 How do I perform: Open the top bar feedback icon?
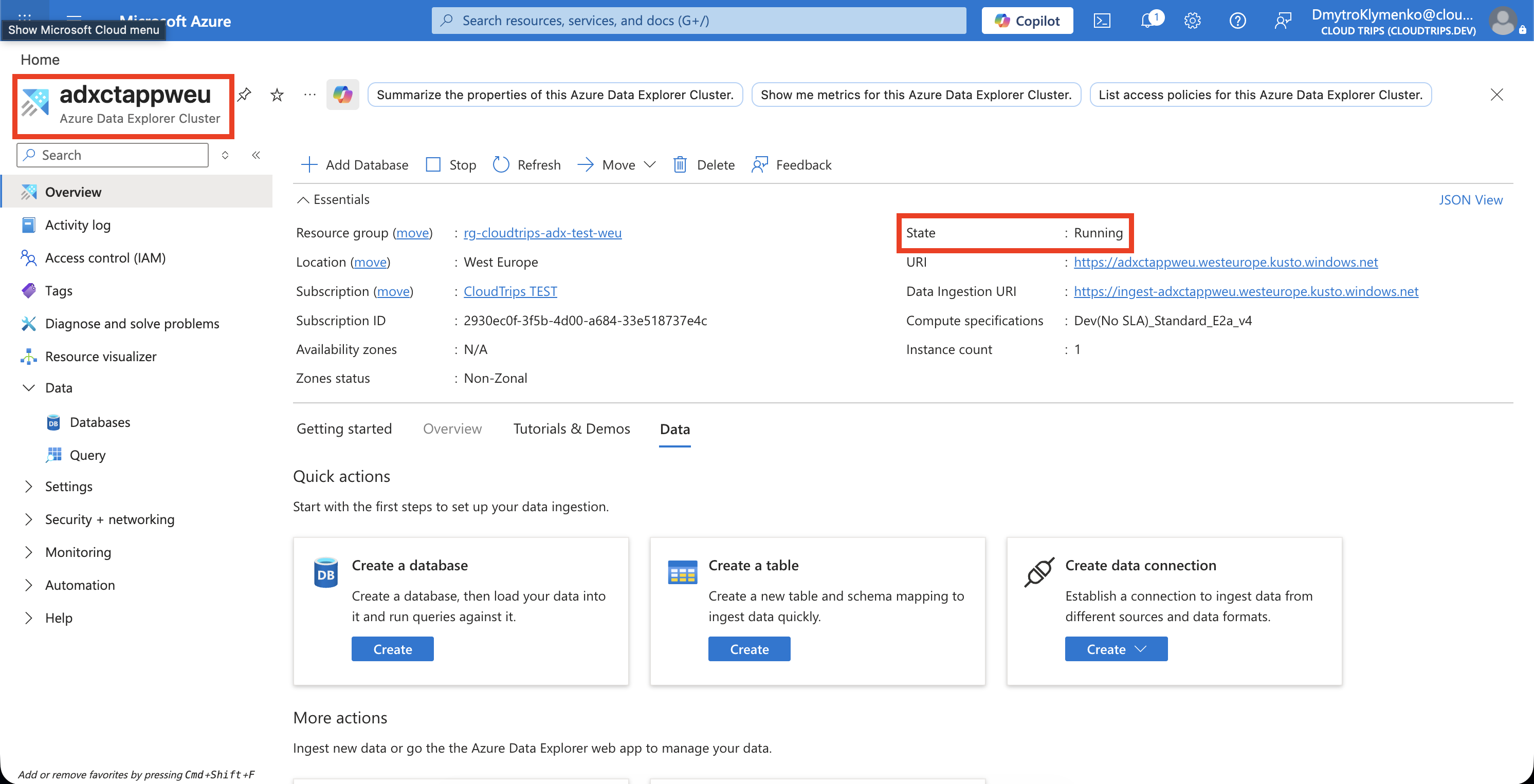tap(1283, 21)
